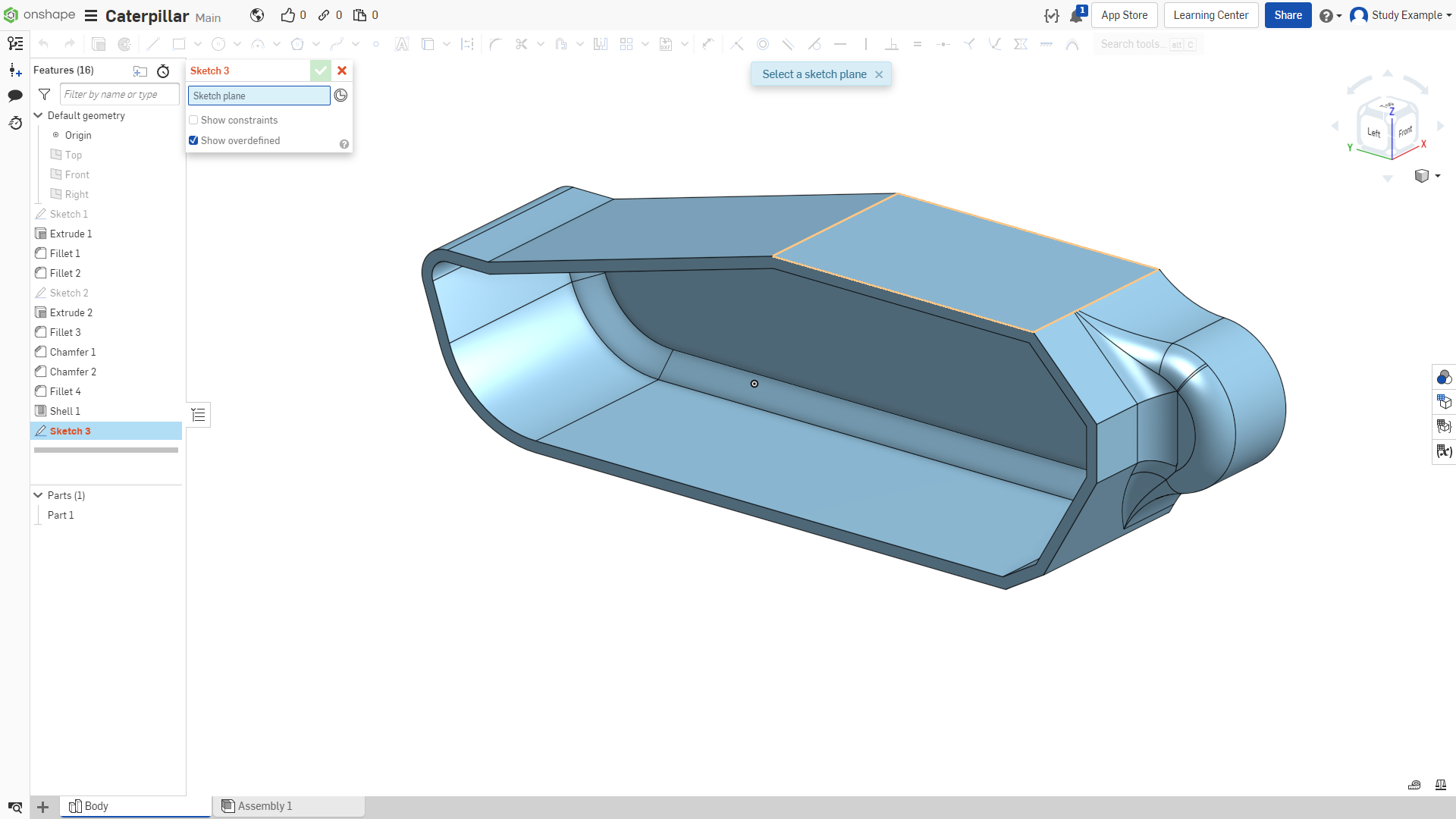This screenshot has height=819, width=1456.
Task: Click the link count icon
Action: [x=324, y=15]
